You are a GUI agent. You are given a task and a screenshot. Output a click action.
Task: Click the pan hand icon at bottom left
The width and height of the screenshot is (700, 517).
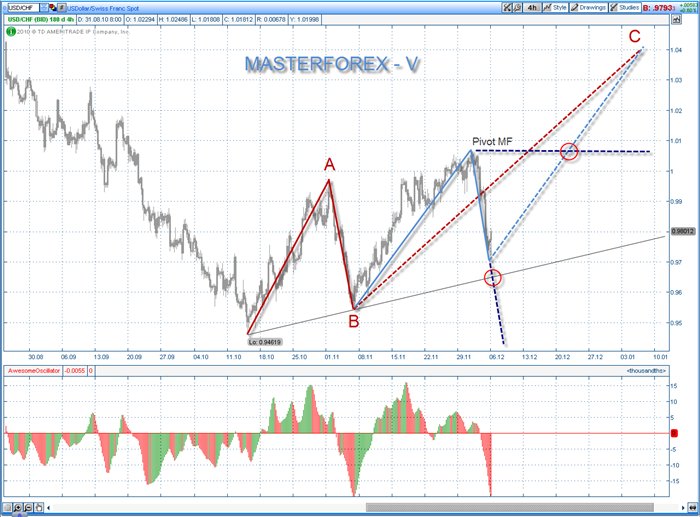38,508
